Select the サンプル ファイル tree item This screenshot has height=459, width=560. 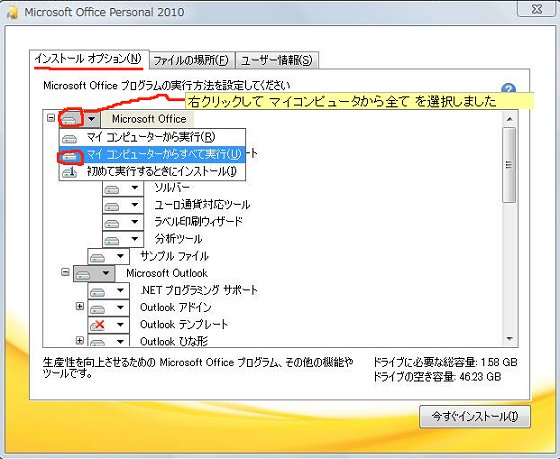pos(174,256)
